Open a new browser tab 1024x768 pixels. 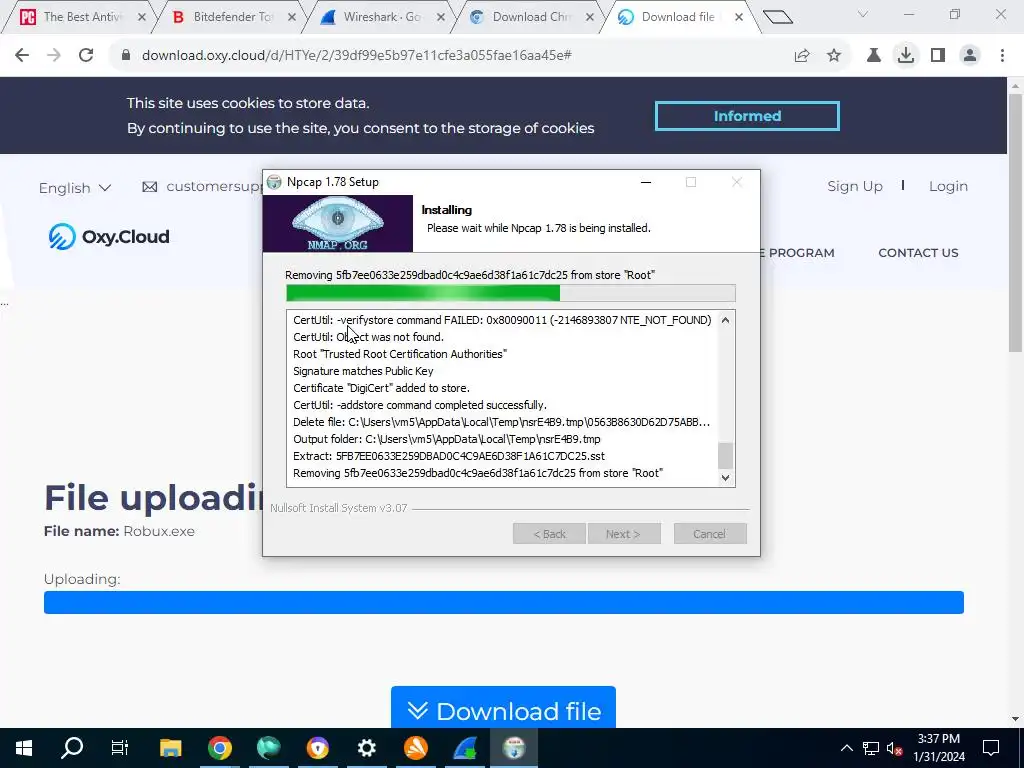click(x=777, y=17)
